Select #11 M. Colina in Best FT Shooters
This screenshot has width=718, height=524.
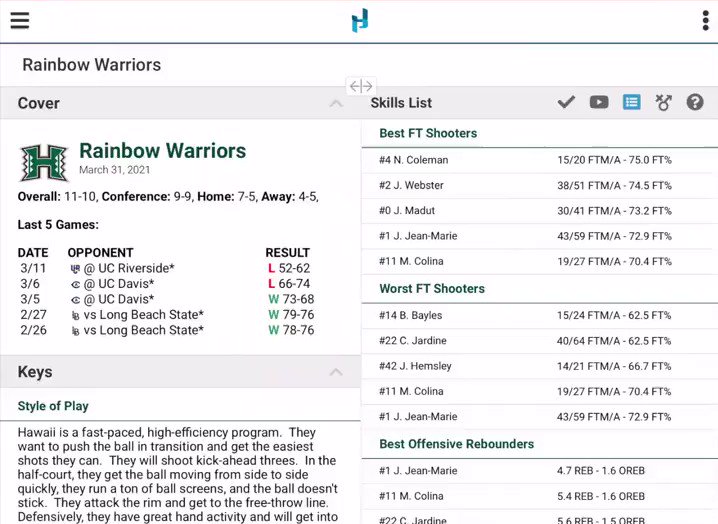tap(540, 262)
